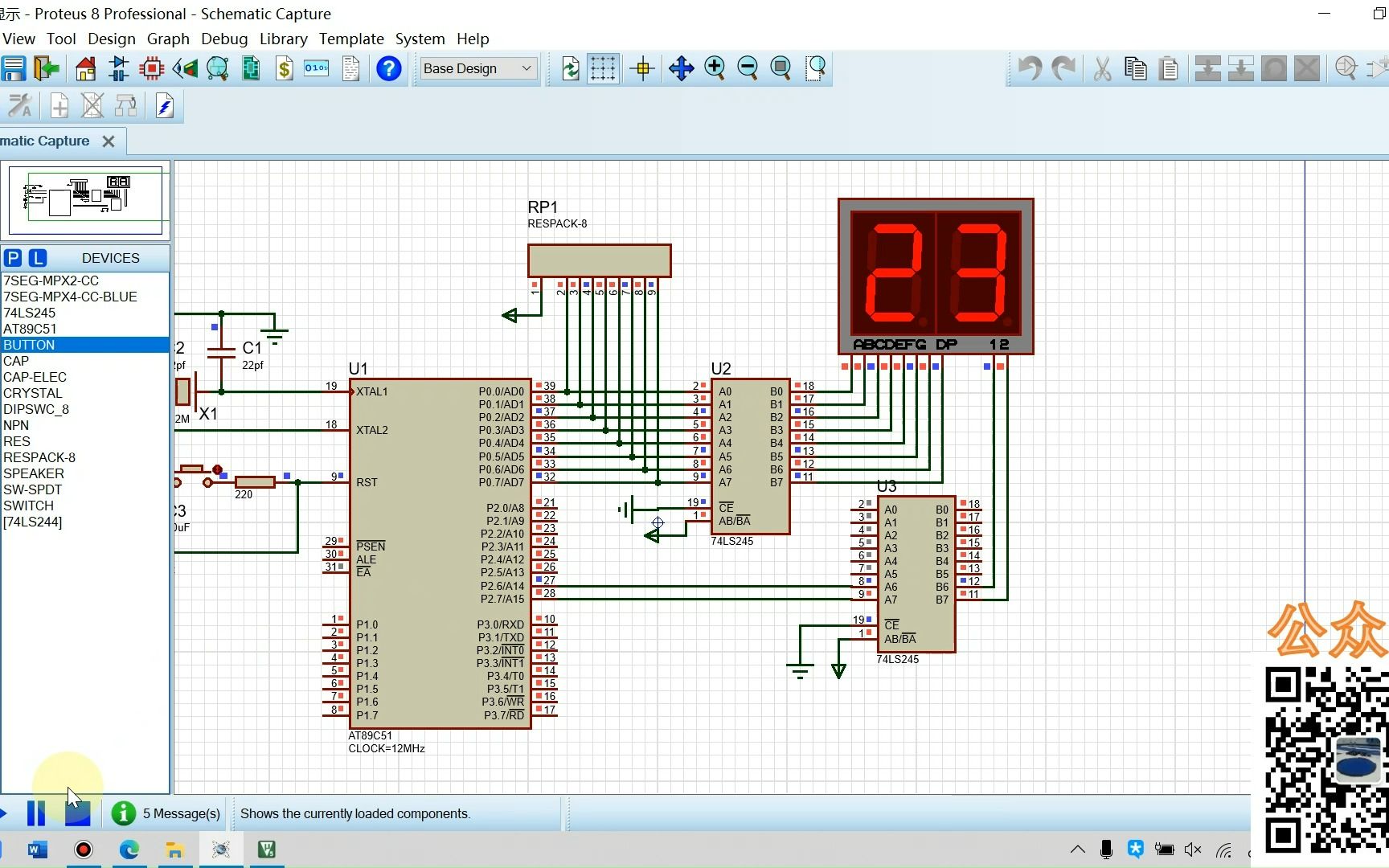Open the View menu

[18, 39]
